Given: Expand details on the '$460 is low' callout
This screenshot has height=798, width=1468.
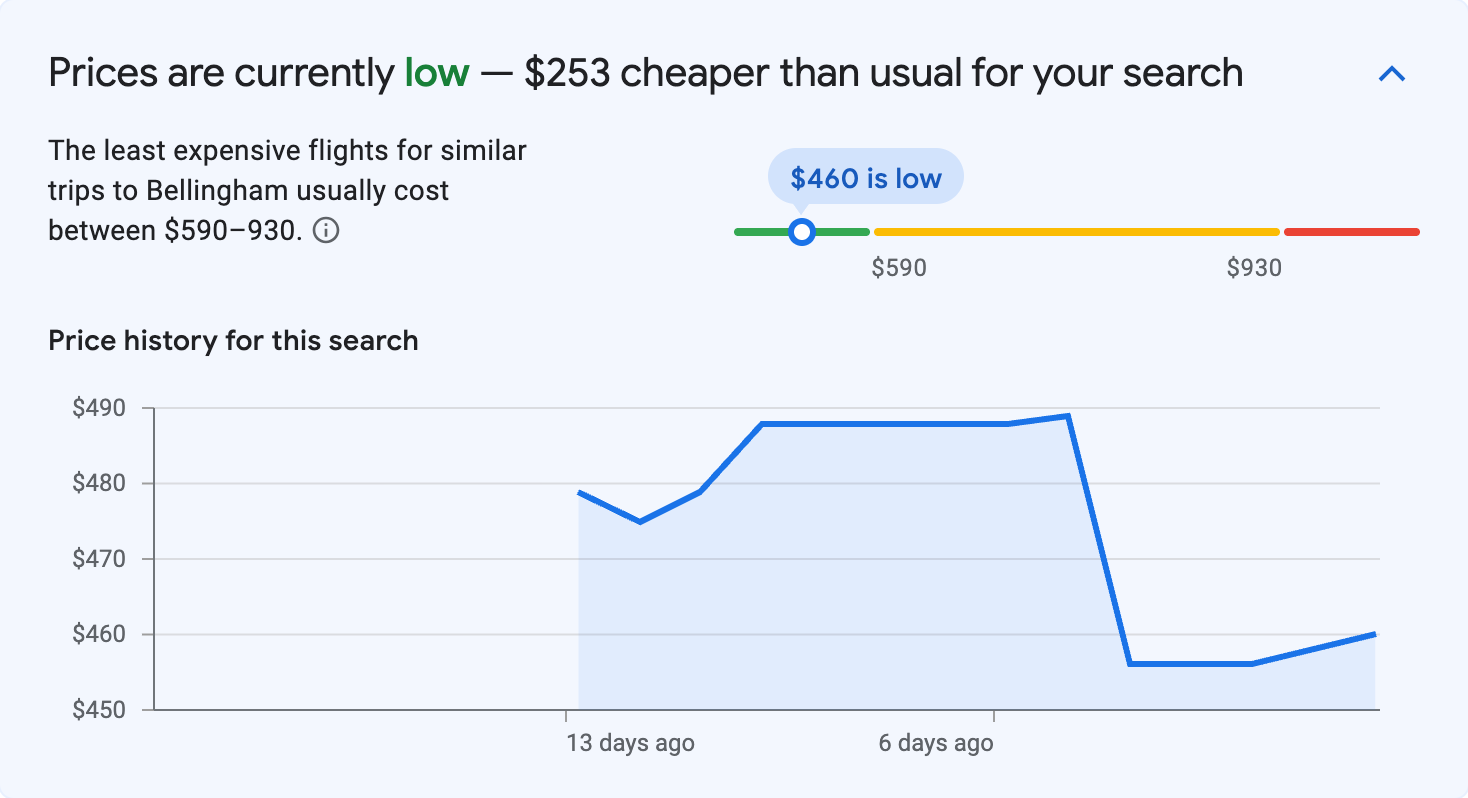Looking at the screenshot, I should coord(864,176).
